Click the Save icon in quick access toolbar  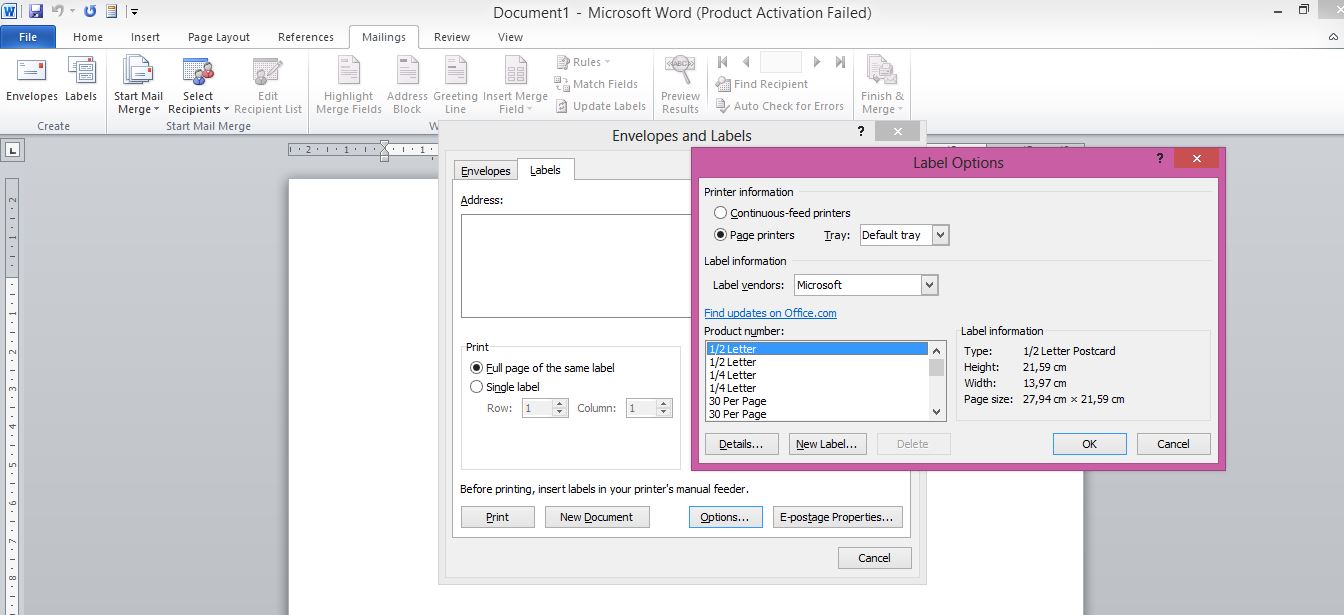[36, 12]
